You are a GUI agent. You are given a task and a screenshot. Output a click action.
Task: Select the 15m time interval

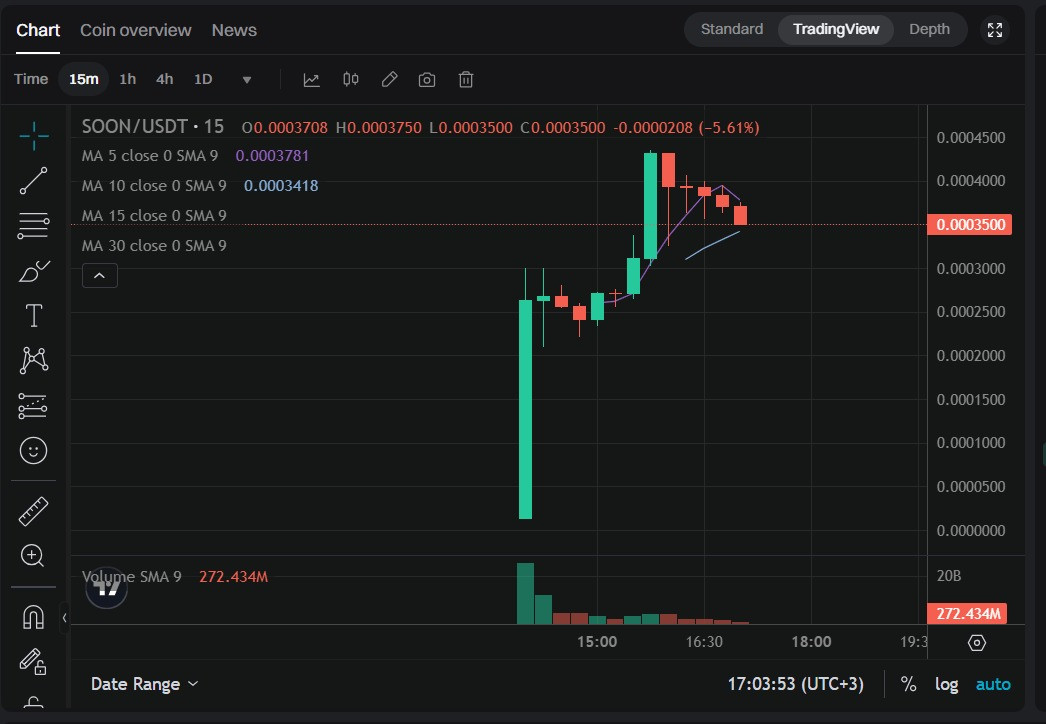click(x=84, y=79)
